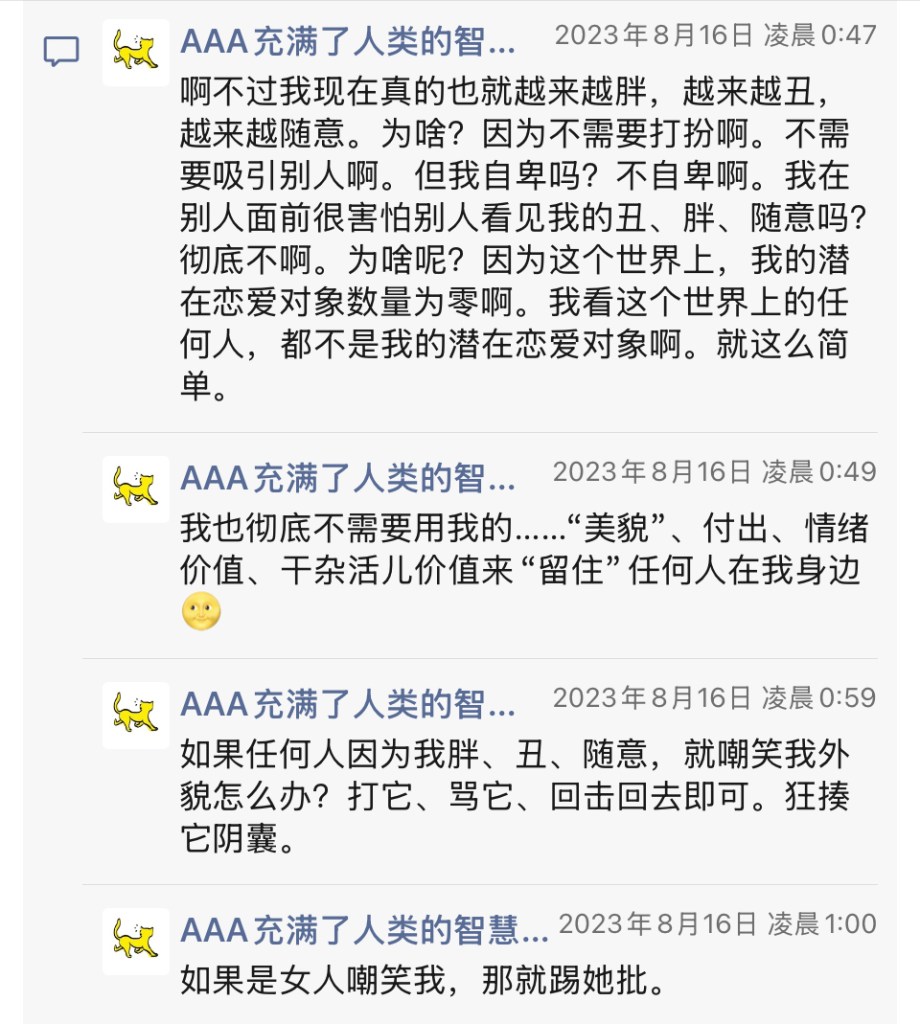This screenshot has width=920, height=1024.
Task: Click the comment bubble icon
Action: click(x=62, y=50)
